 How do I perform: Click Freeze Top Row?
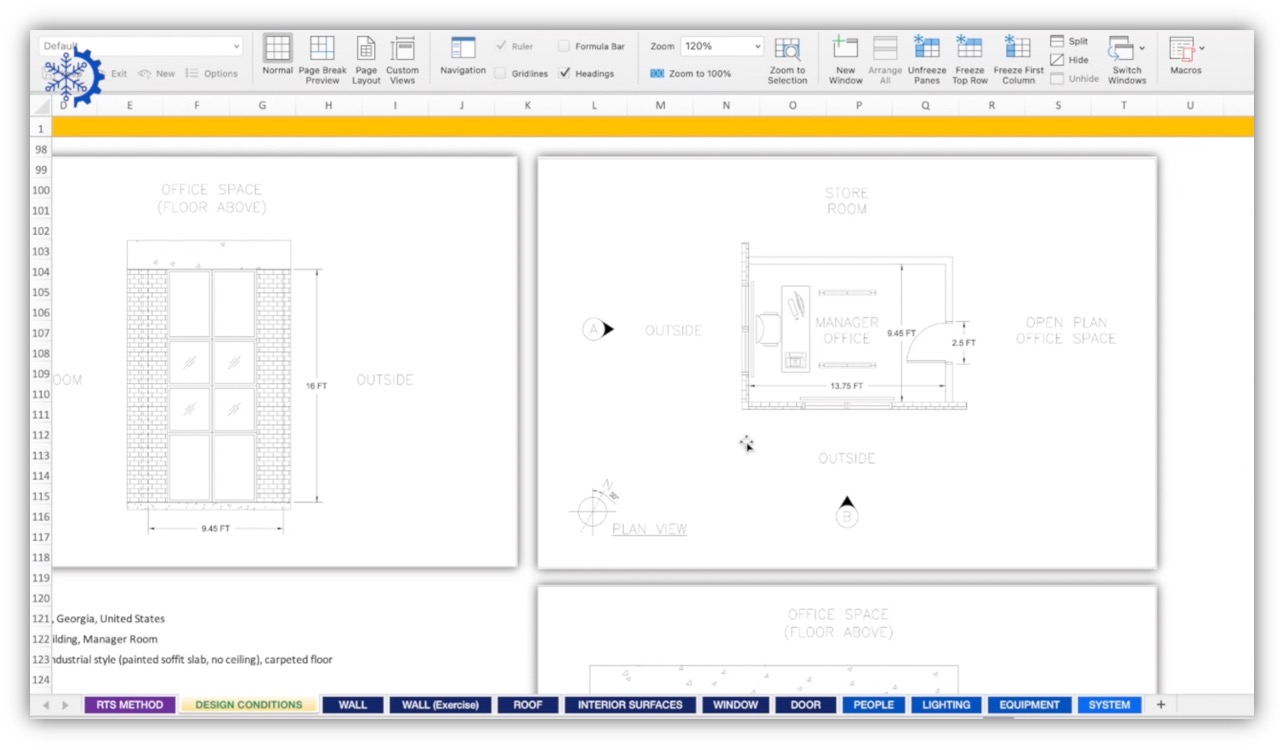coord(969,49)
